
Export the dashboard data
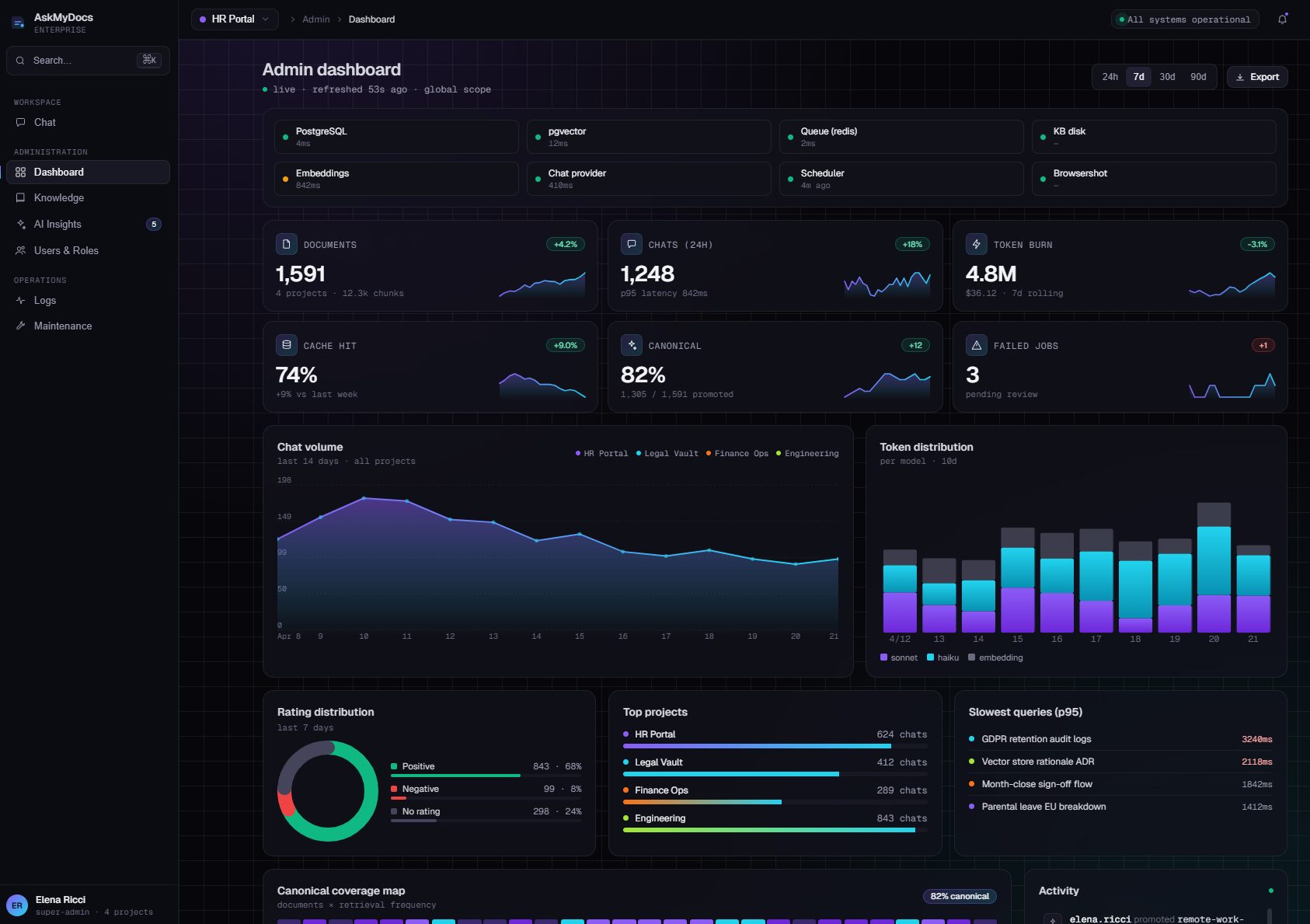point(1257,77)
